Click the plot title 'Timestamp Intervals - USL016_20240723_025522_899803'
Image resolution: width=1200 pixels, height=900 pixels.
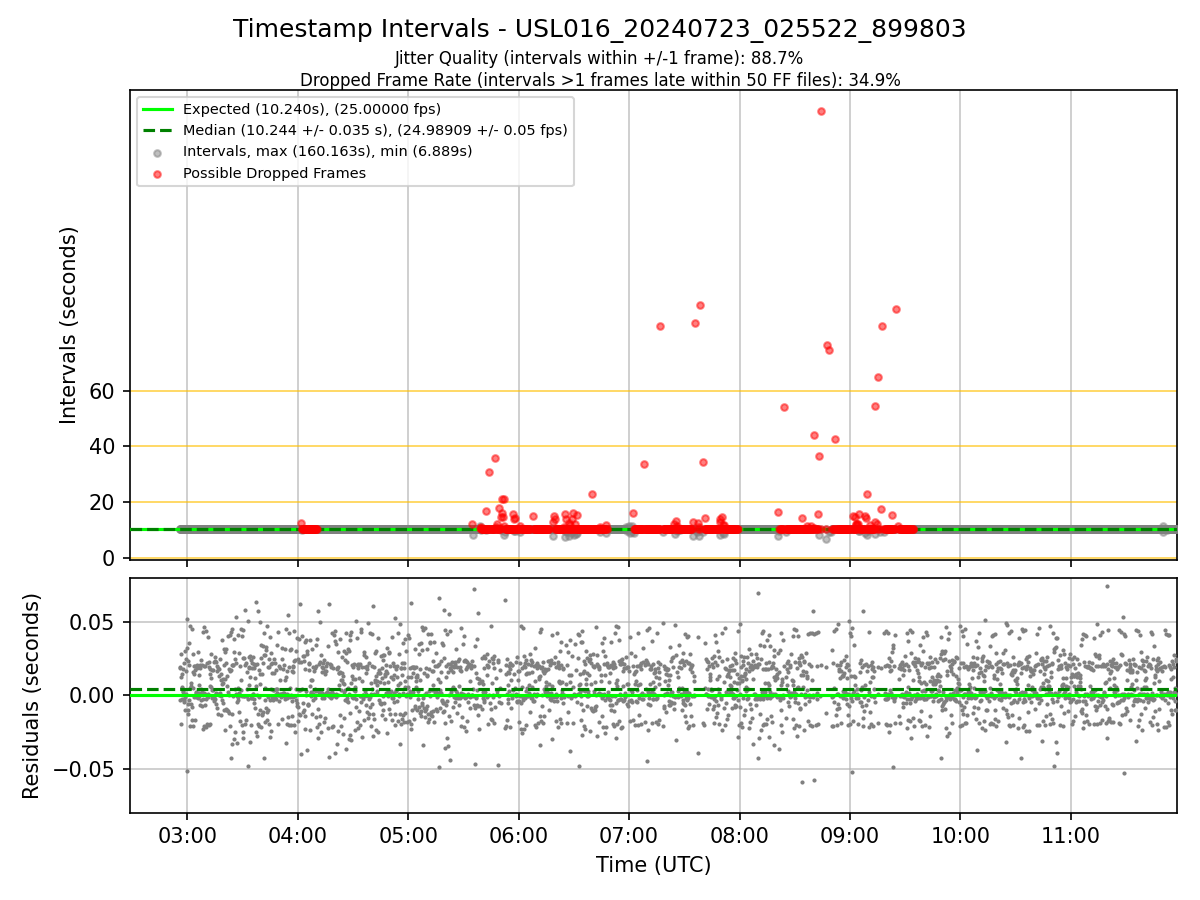tap(599, 29)
